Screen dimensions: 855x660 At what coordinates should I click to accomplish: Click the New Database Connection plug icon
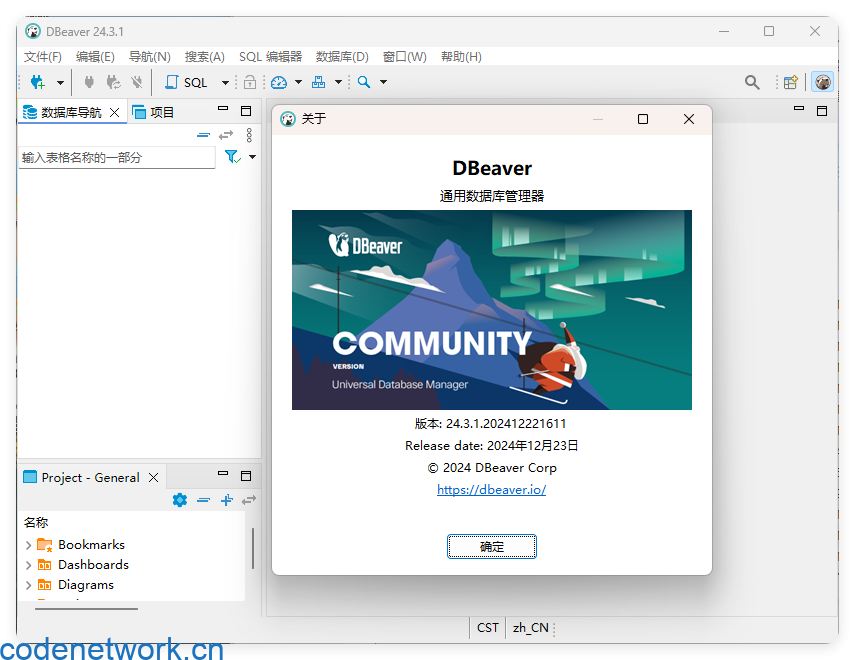pyautogui.click(x=38, y=82)
